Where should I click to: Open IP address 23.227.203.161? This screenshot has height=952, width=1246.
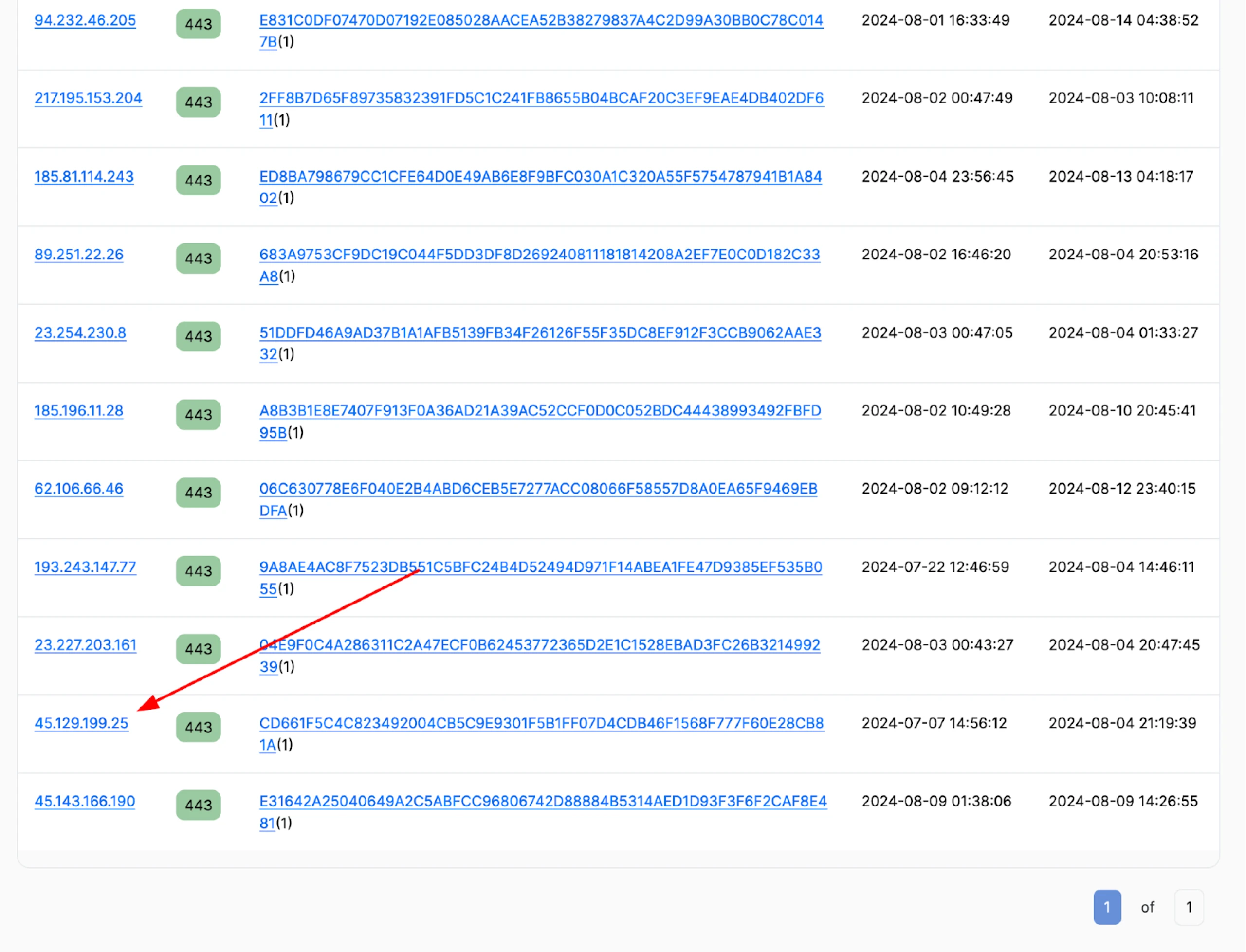85,645
